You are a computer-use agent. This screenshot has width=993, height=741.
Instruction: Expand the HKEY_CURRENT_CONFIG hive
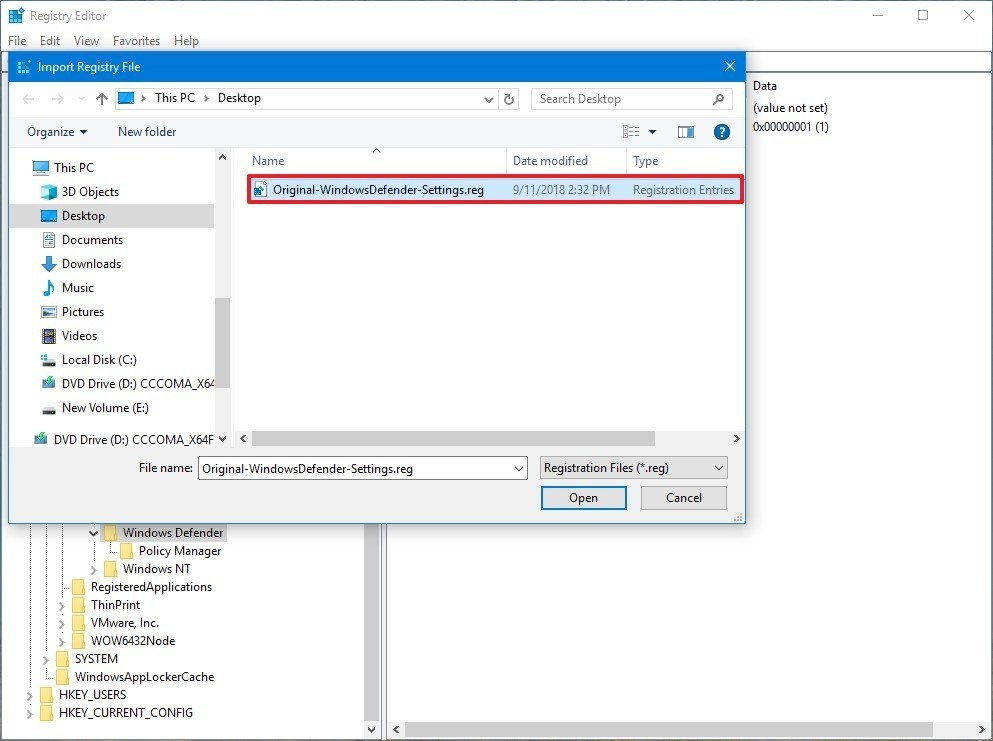[29, 713]
